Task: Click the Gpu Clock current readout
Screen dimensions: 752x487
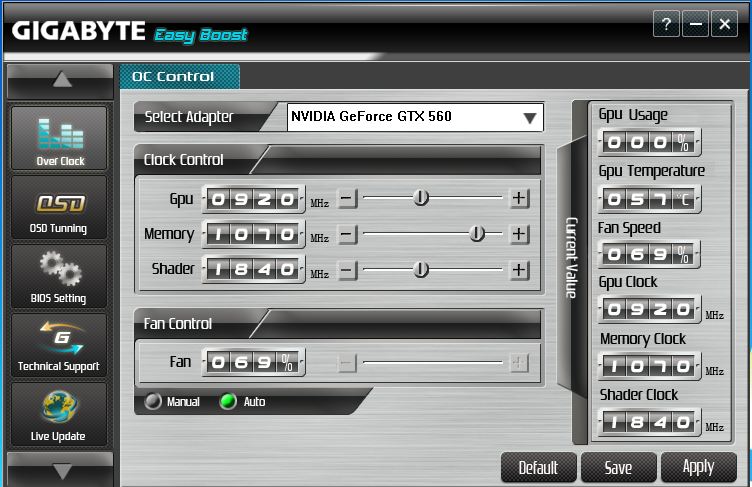Action: (650, 309)
